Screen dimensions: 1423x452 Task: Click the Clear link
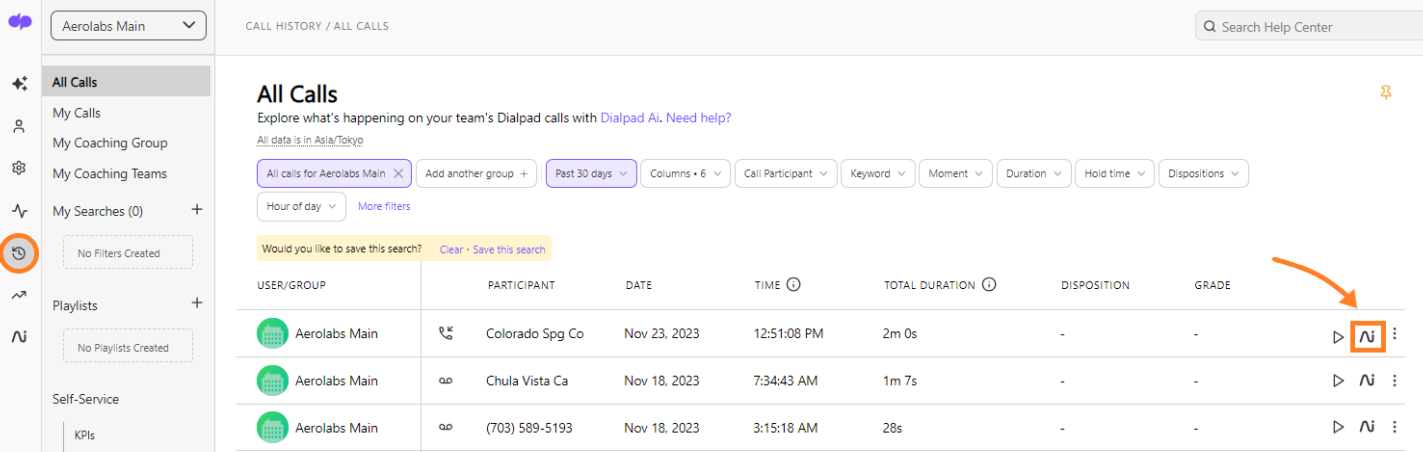(x=451, y=249)
